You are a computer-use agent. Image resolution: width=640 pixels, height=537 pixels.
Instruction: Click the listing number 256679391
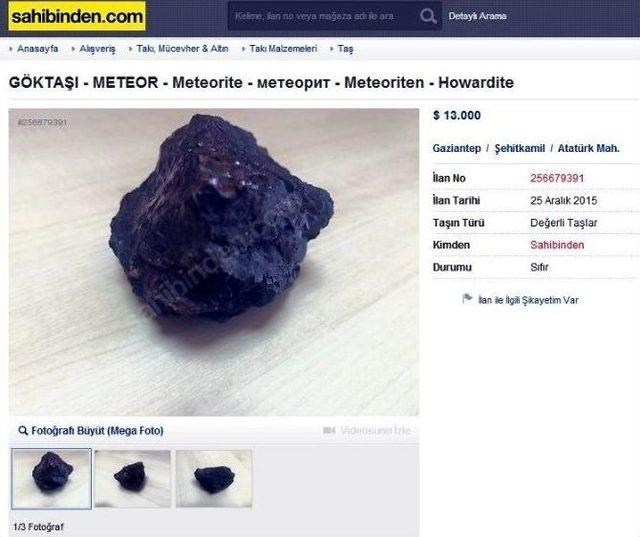tap(557, 178)
